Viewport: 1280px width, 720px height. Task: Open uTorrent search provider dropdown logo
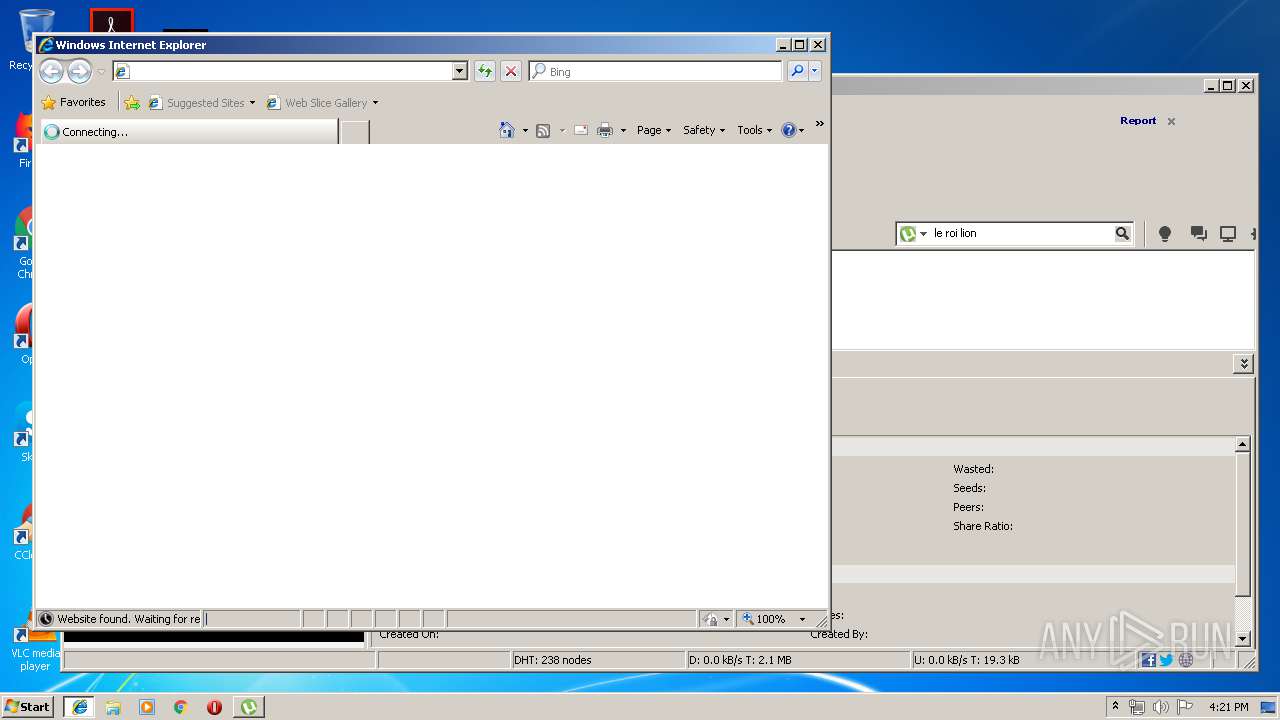[x=913, y=233]
